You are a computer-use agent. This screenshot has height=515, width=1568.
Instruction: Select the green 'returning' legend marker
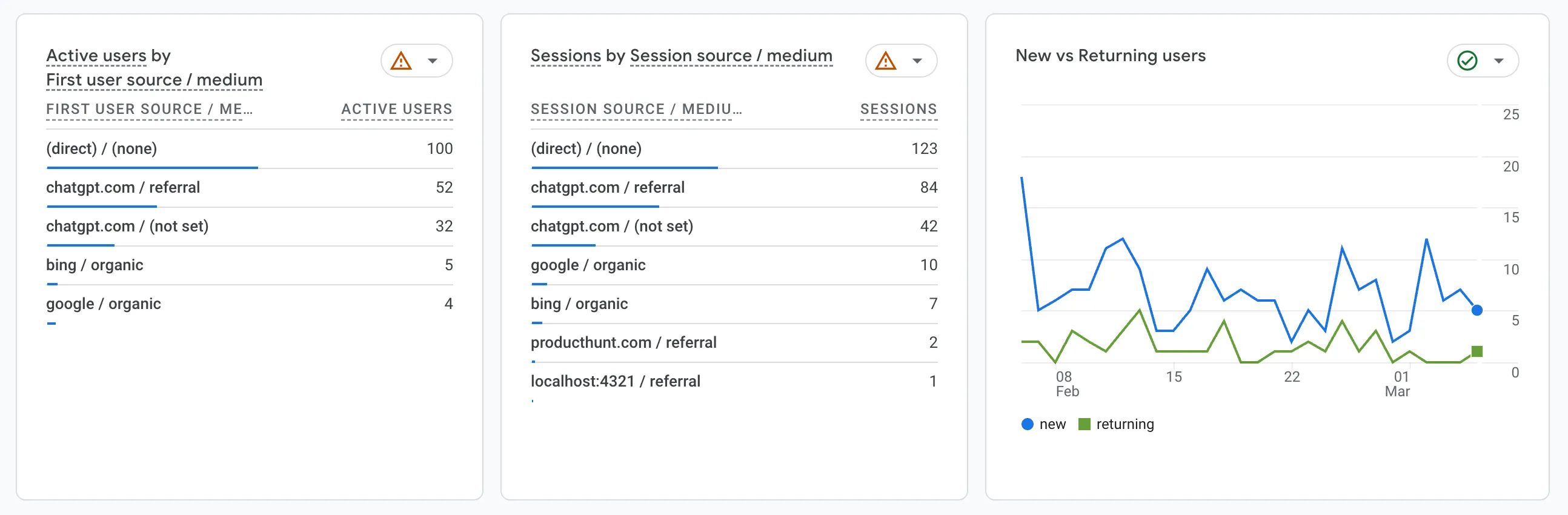tap(1083, 424)
